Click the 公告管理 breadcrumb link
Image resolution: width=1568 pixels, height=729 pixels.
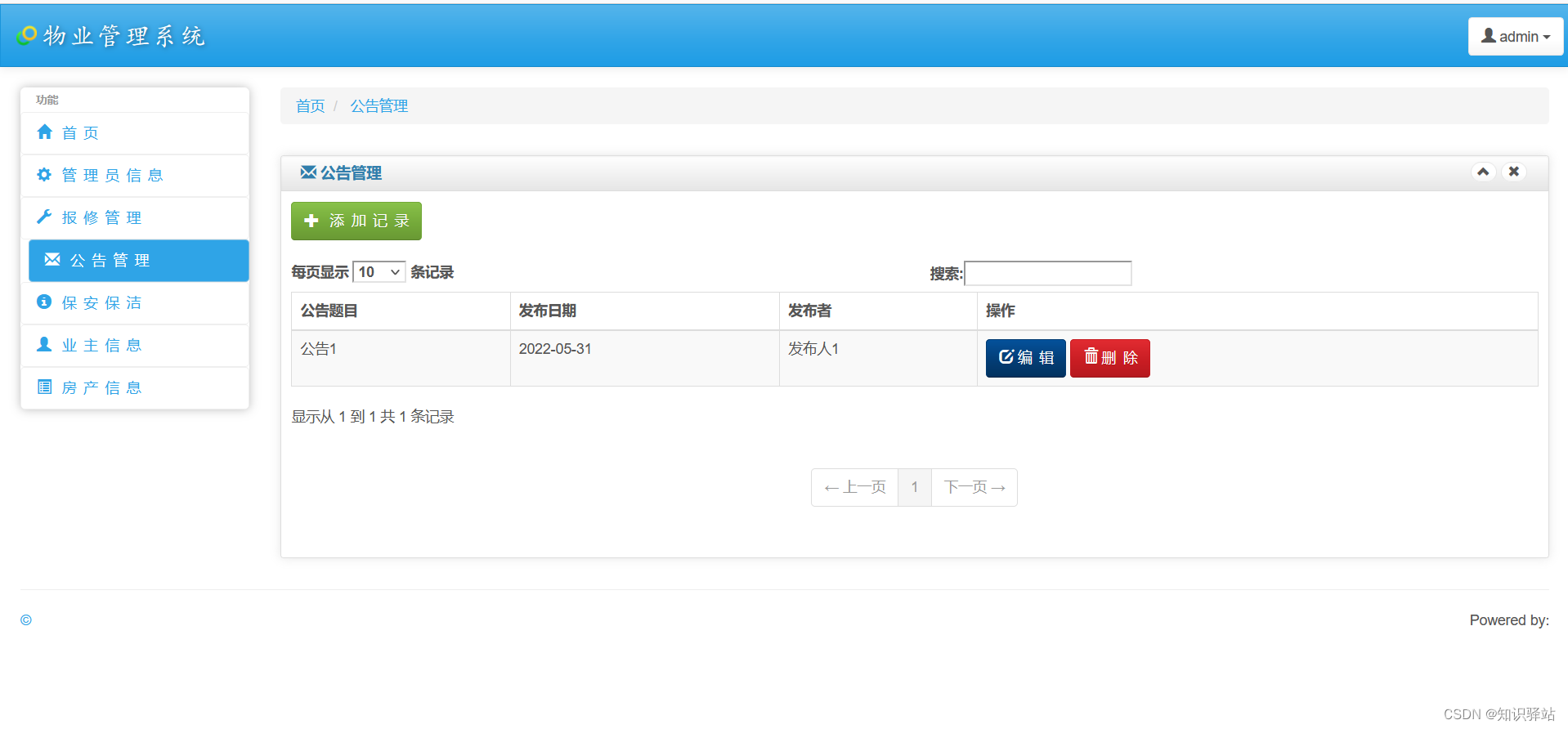(x=379, y=105)
